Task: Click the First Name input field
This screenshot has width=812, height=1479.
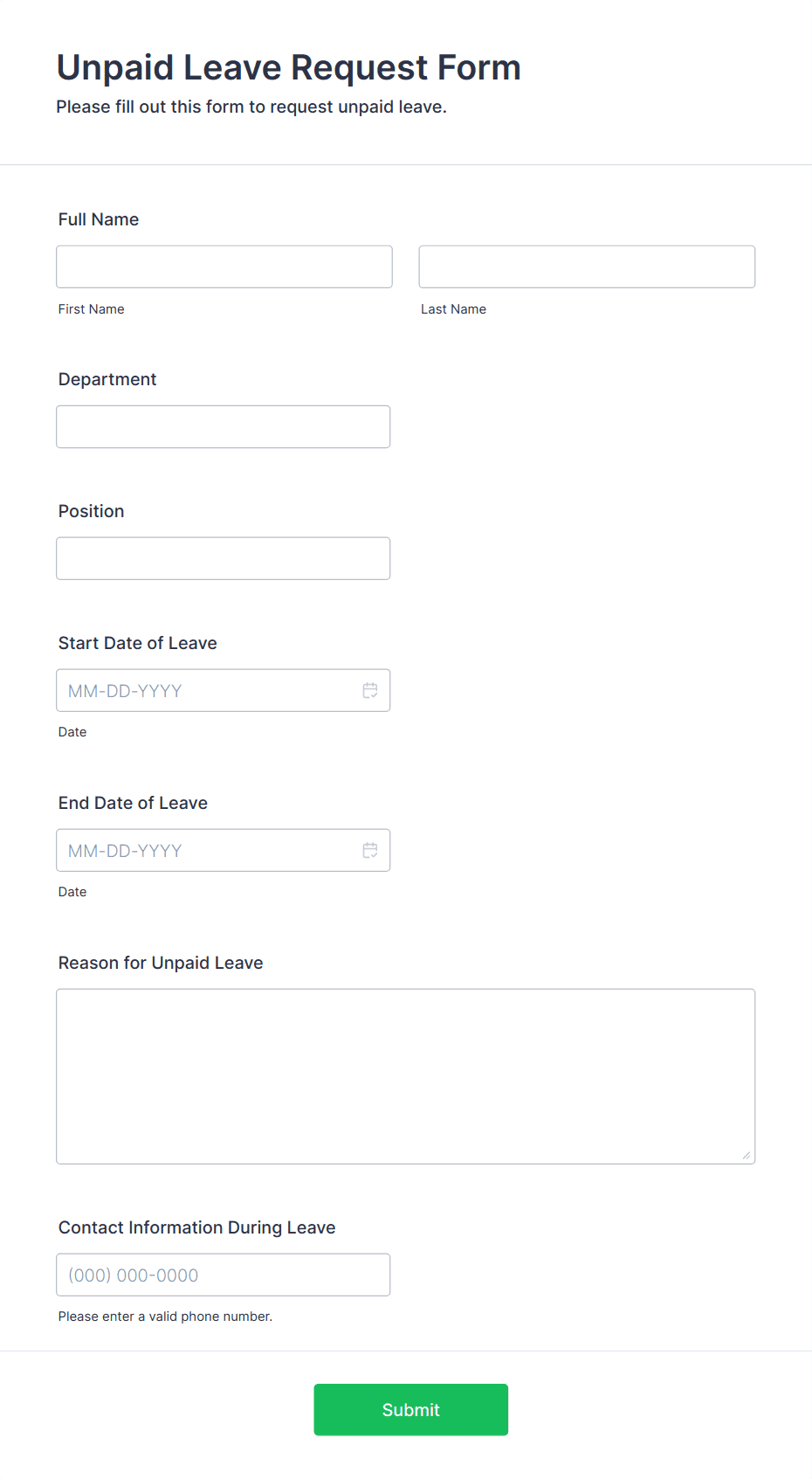Action: 224,266
